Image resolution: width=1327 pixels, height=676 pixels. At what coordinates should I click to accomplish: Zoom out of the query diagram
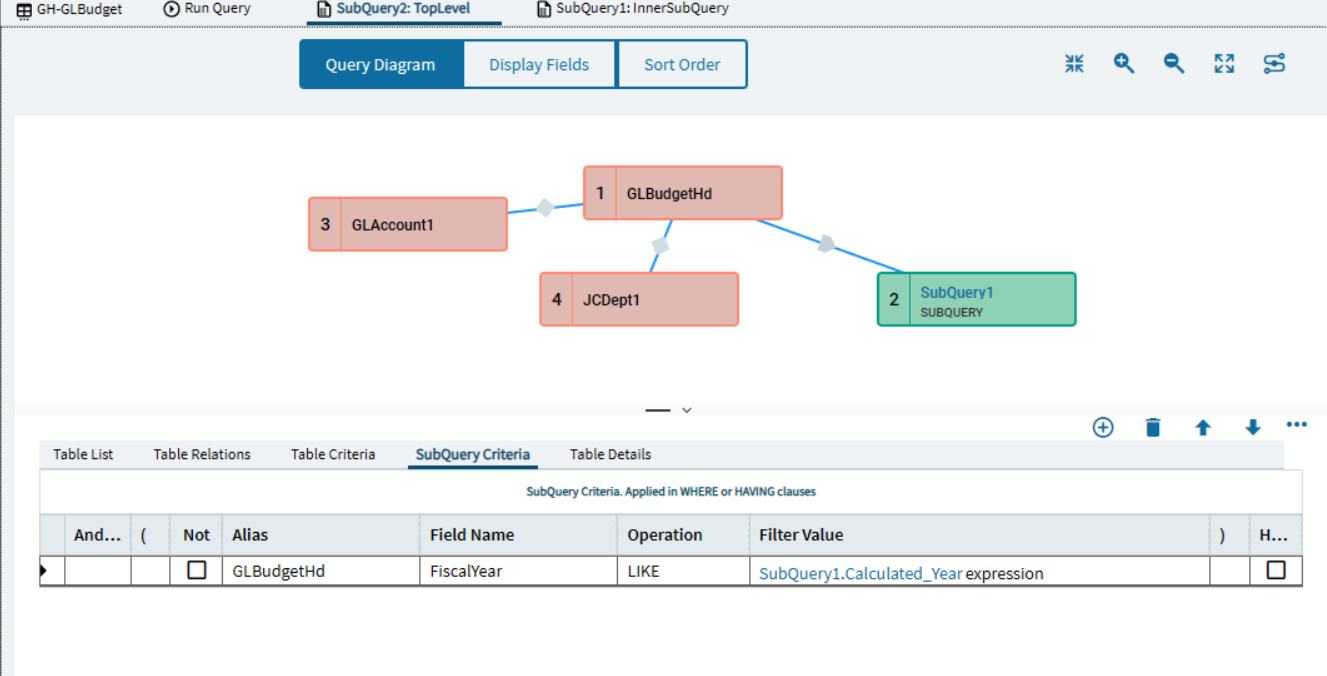[1174, 64]
